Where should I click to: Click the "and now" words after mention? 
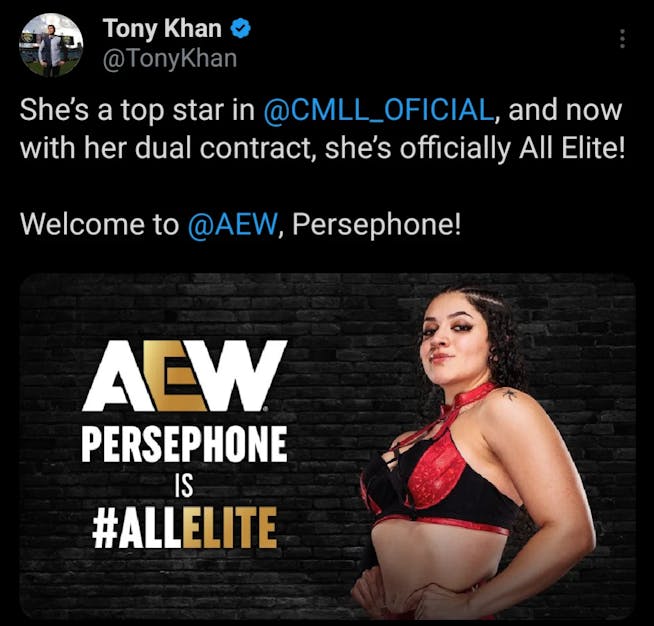565,110
